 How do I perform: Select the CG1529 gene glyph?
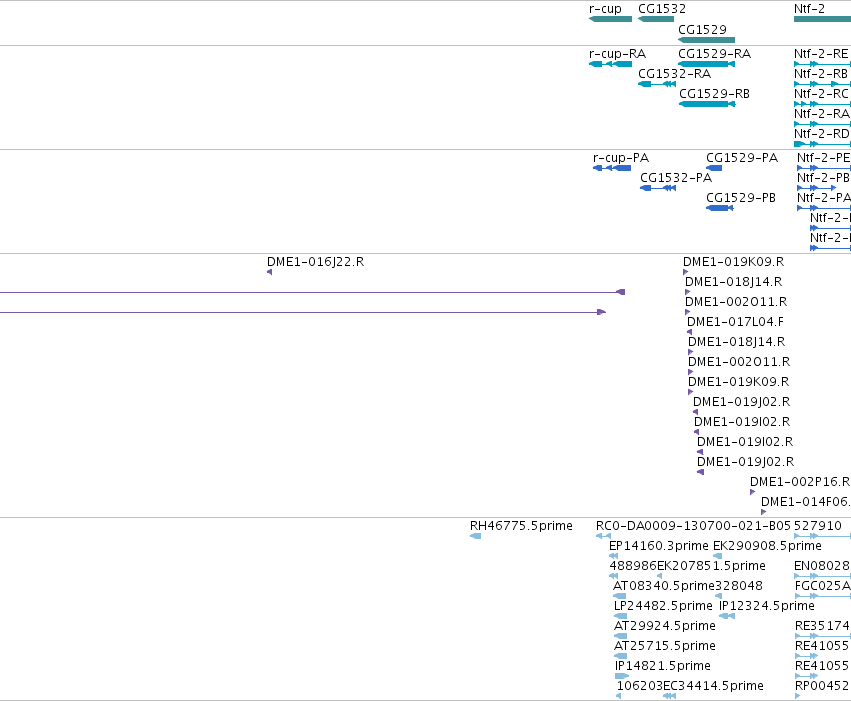[x=707, y=40]
